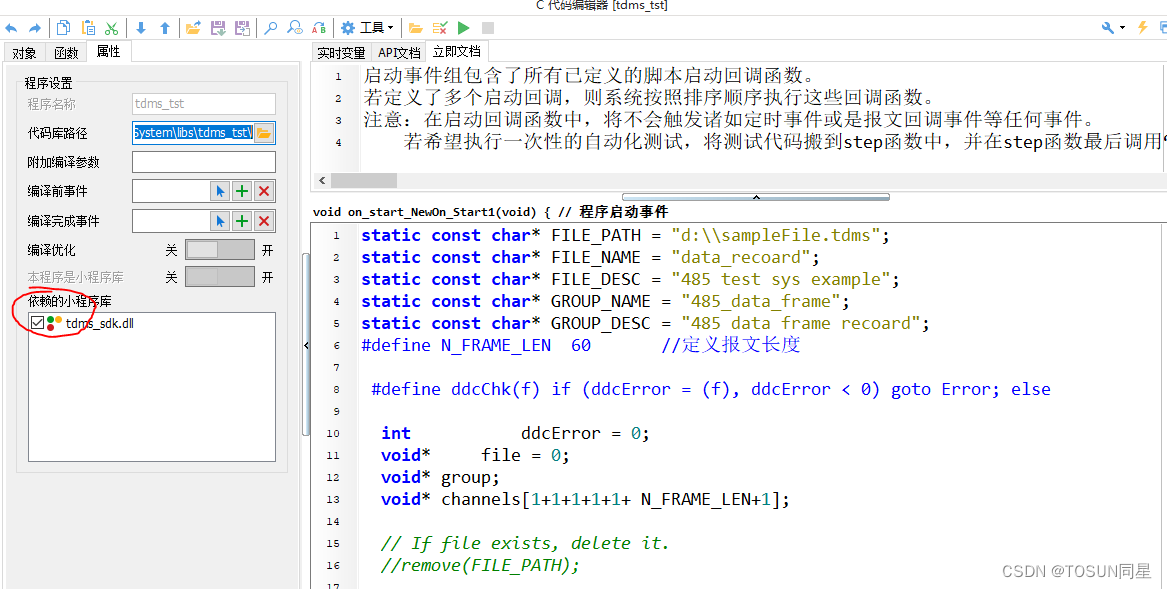The width and height of the screenshot is (1167, 589).
Task: Click the 代码库路径 input field
Action: (x=193, y=133)
